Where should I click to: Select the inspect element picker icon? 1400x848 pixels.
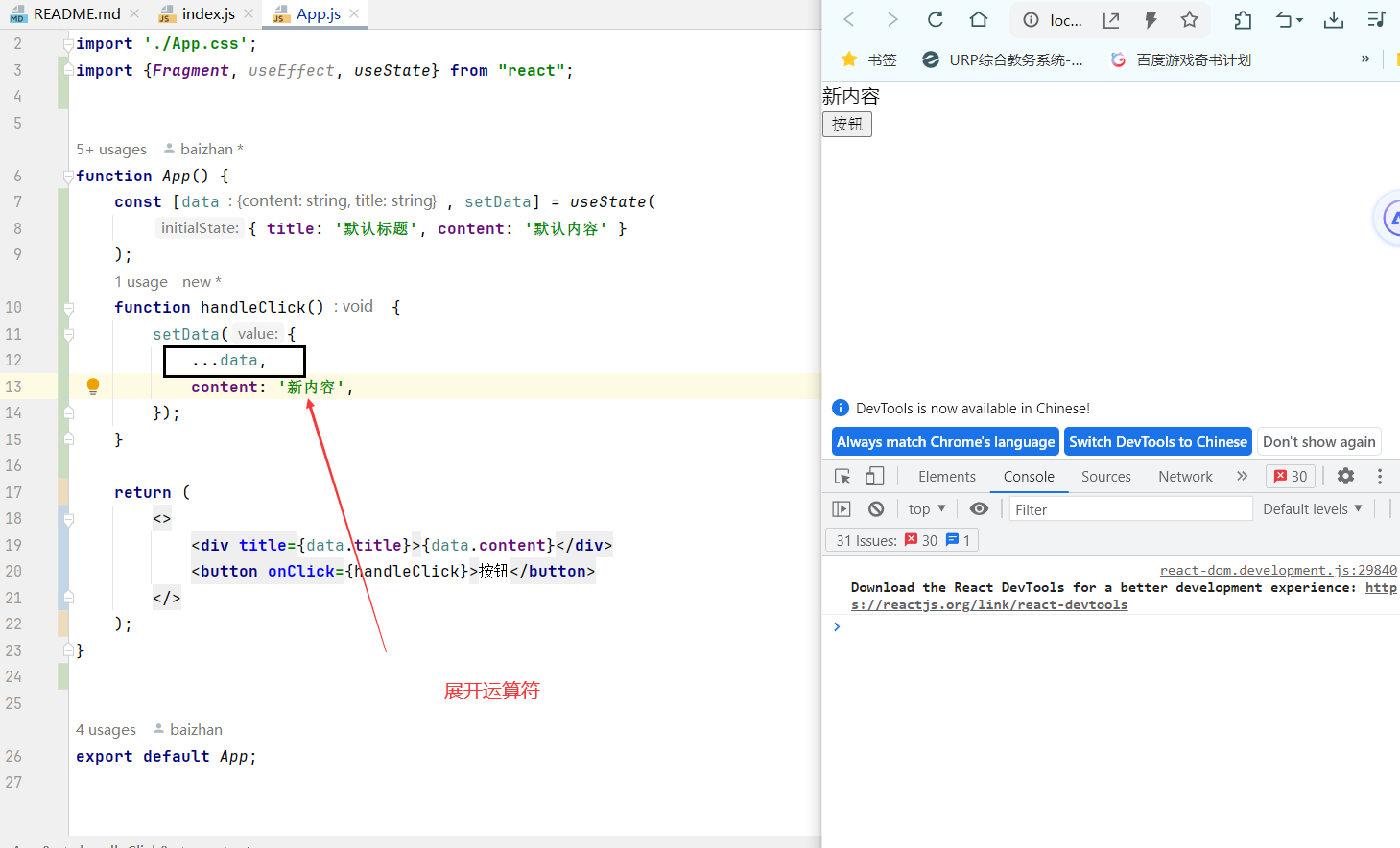(842, 477)
